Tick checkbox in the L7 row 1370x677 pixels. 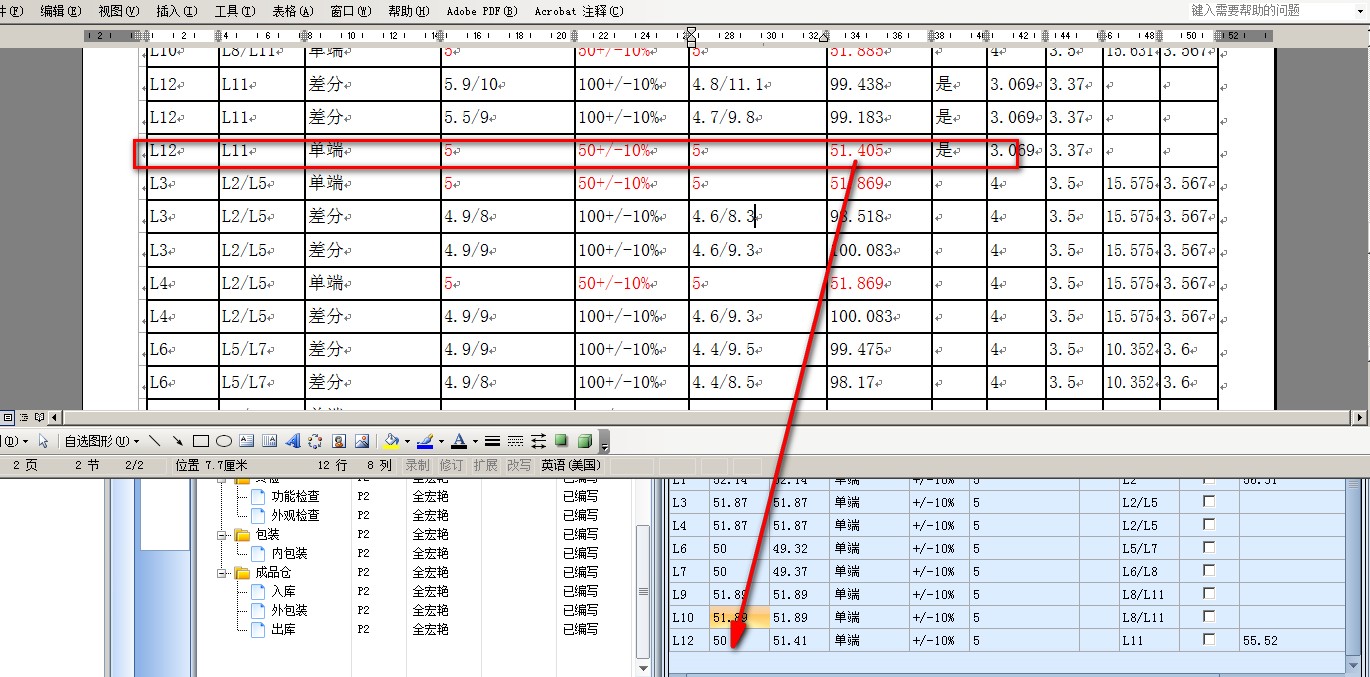point(1209,571)
